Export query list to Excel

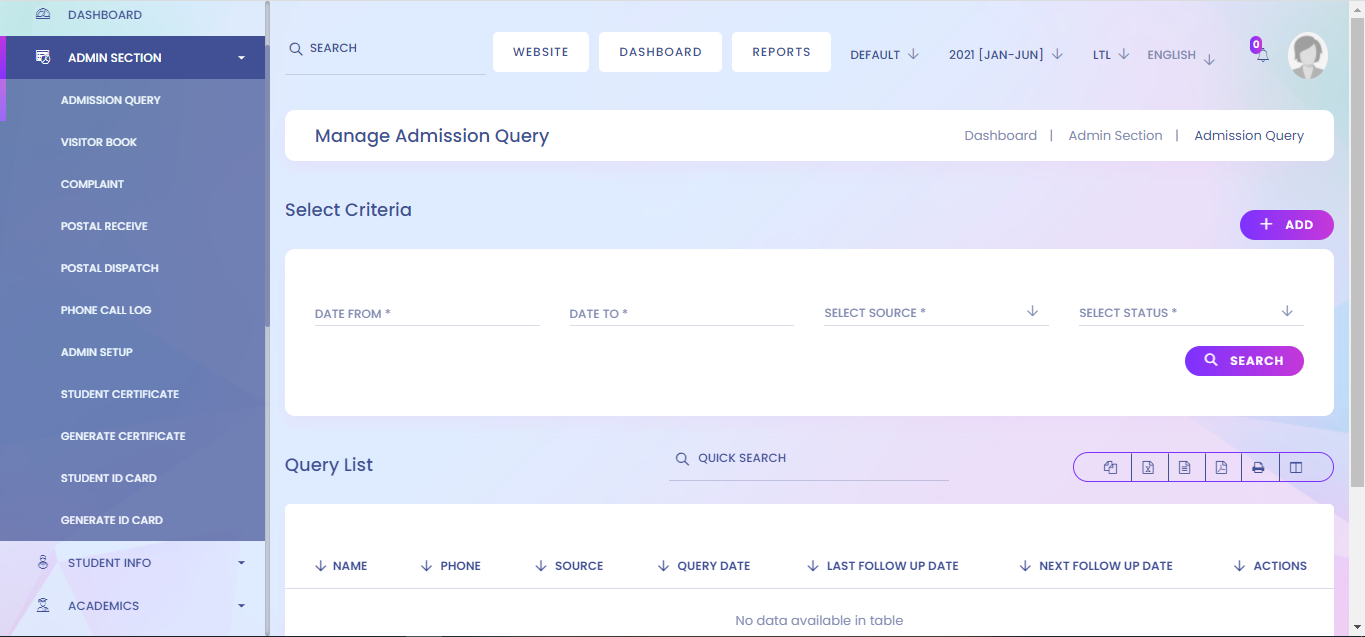tap(1148, 466)
